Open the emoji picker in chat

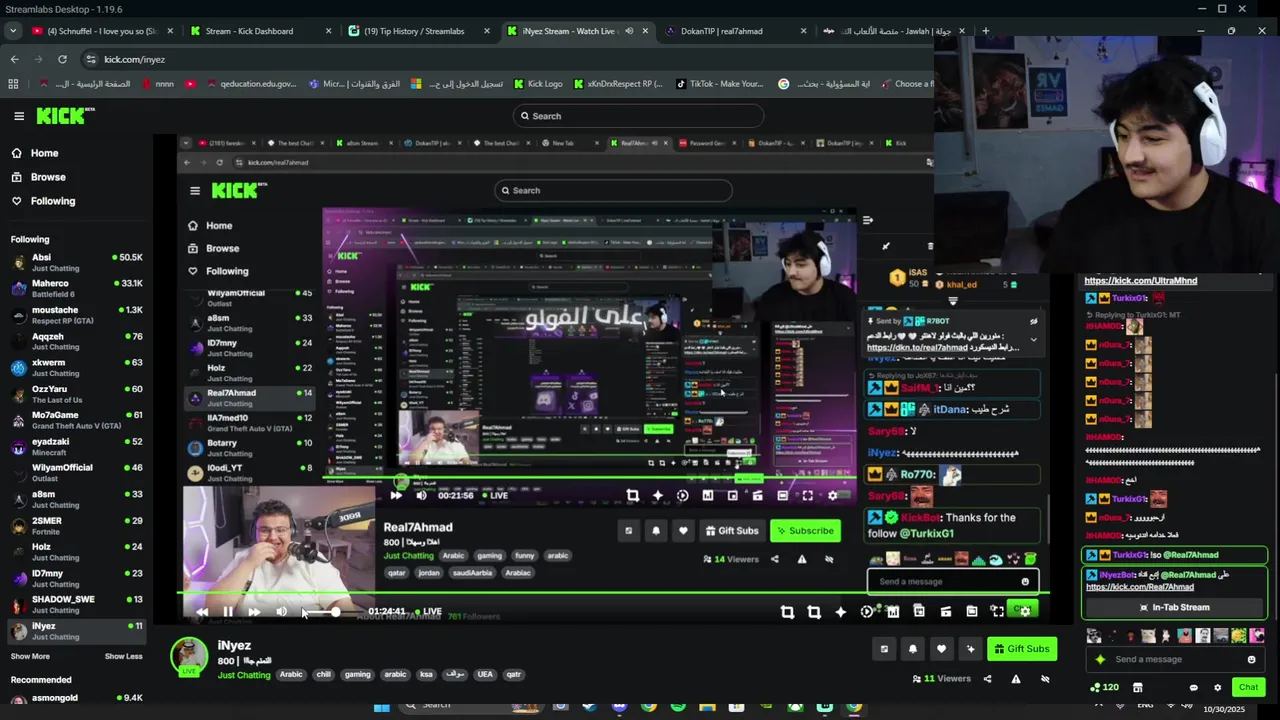tap(1251, 660)
